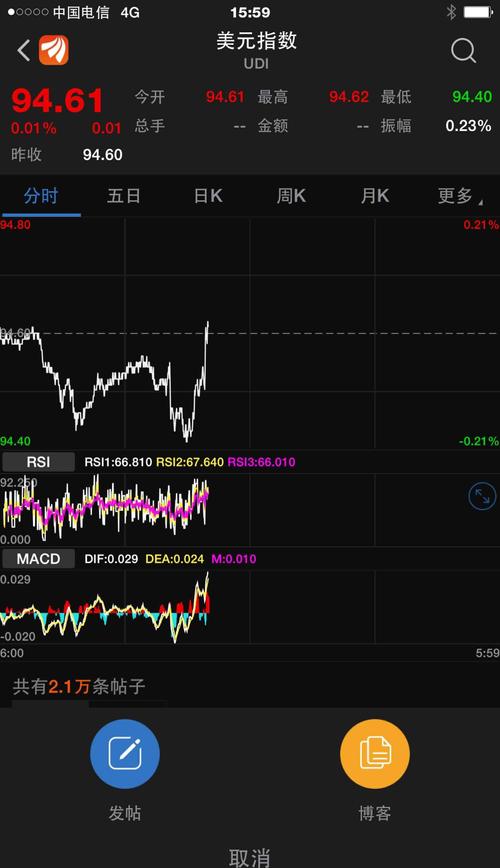Tap the 发帖 label
Screen dimensions: 500x868
coord(125,813)
